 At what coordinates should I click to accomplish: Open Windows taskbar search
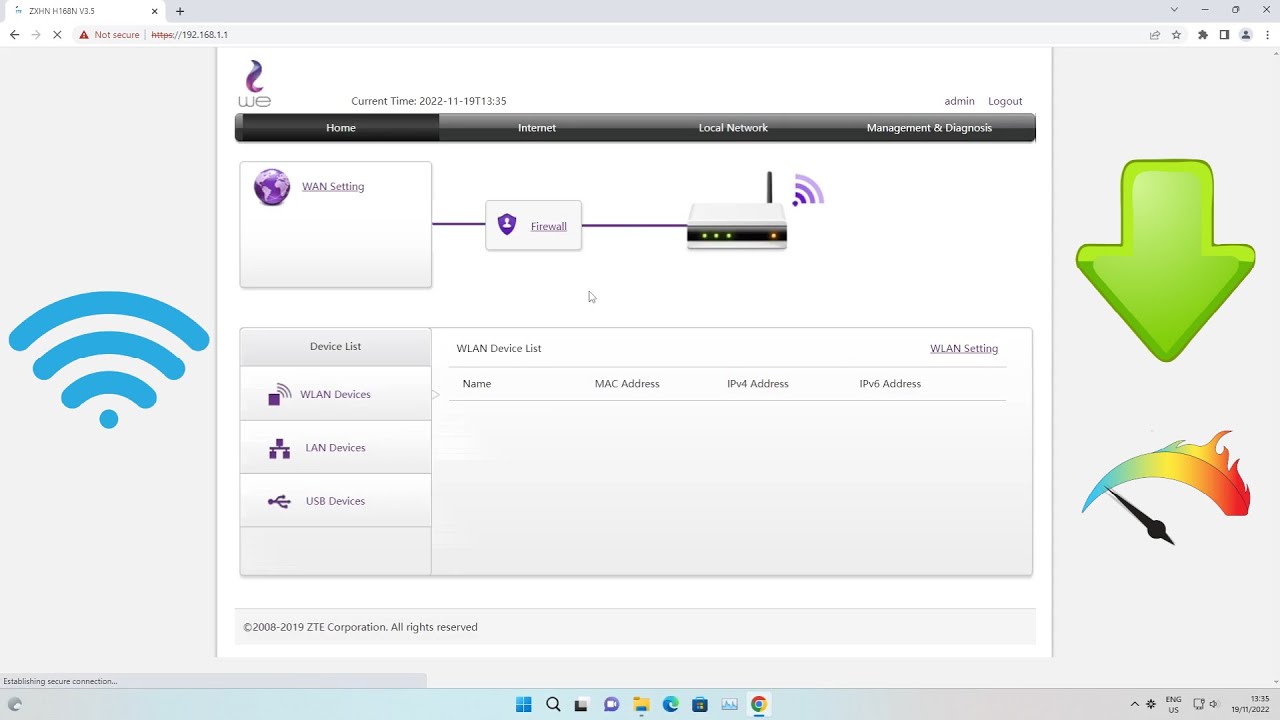pyautogui.click(x=553, y=704)
